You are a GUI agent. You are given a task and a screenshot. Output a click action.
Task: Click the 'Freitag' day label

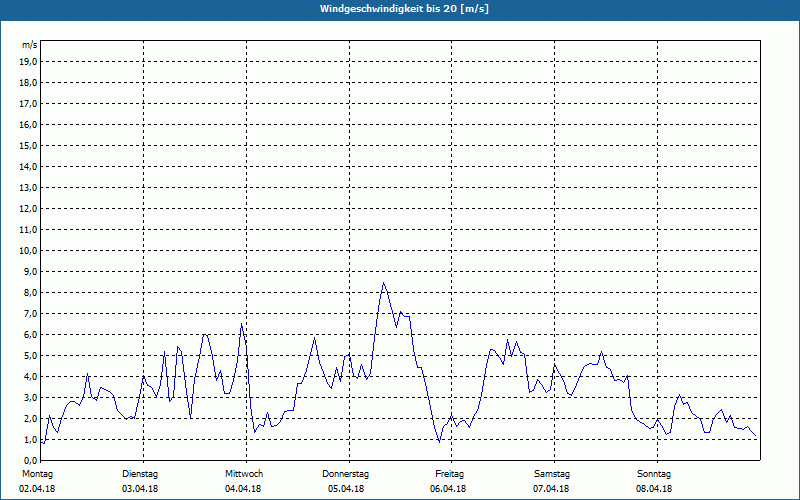(449, 474)
